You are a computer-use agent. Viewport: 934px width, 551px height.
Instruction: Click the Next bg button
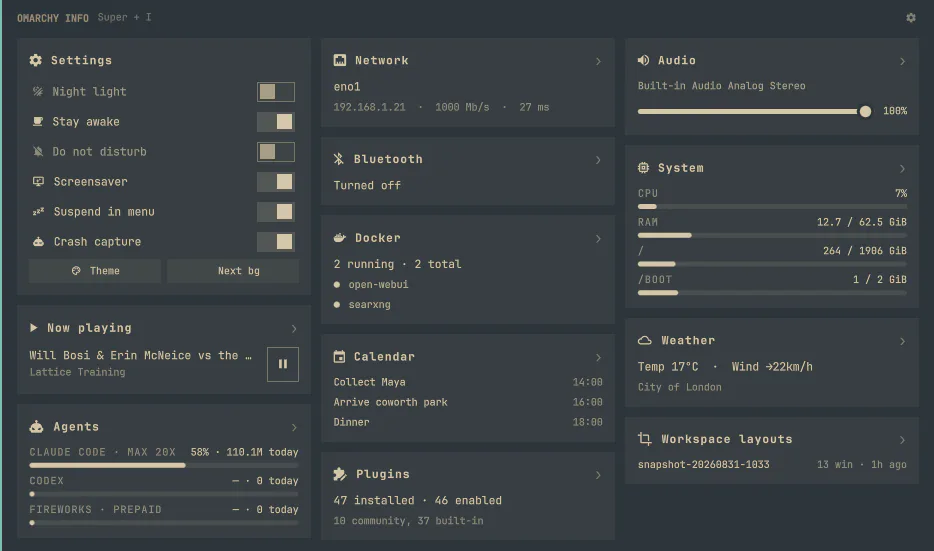(x=233, y=271)
